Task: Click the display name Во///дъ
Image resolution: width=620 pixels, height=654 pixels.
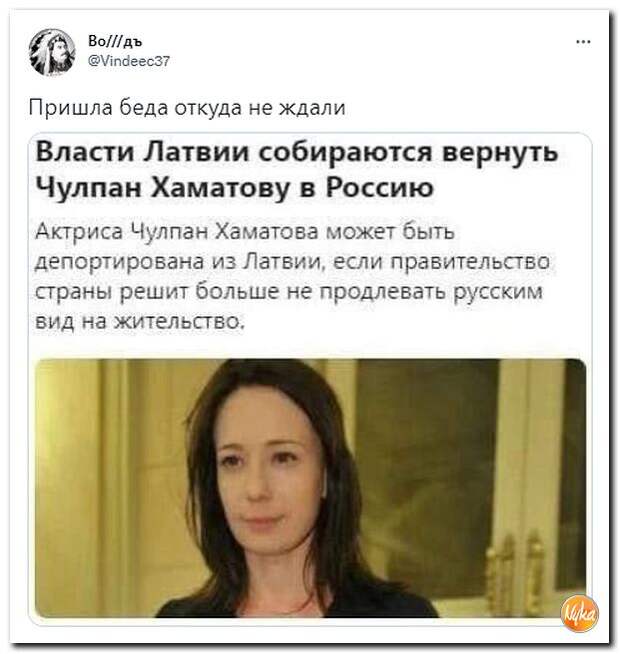Action: pos(116,41)
